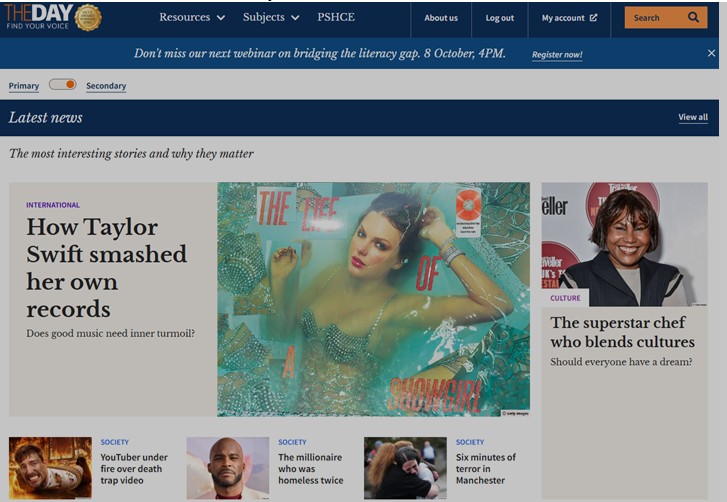
Task: Toggle the Primary/Secondary switch
Action: pos(63,85)
